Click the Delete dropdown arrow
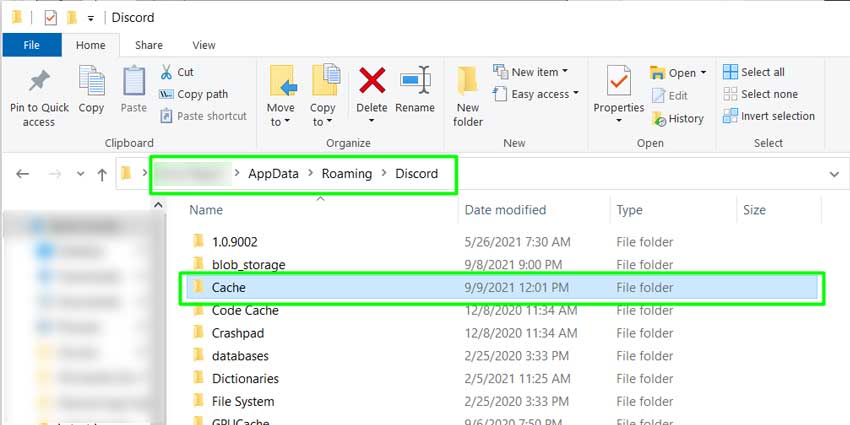This screenshot has height=425, width=850. click(x=372, y=121)
